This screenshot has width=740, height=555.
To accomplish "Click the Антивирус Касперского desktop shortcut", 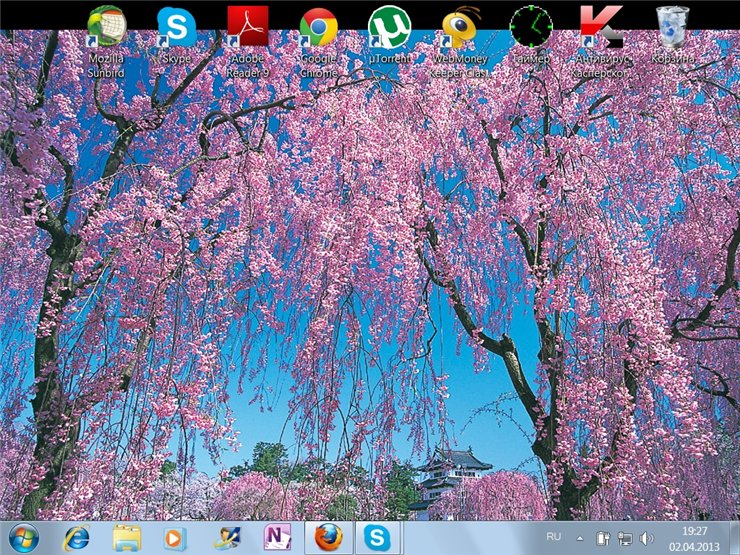I will coord(601,27).
